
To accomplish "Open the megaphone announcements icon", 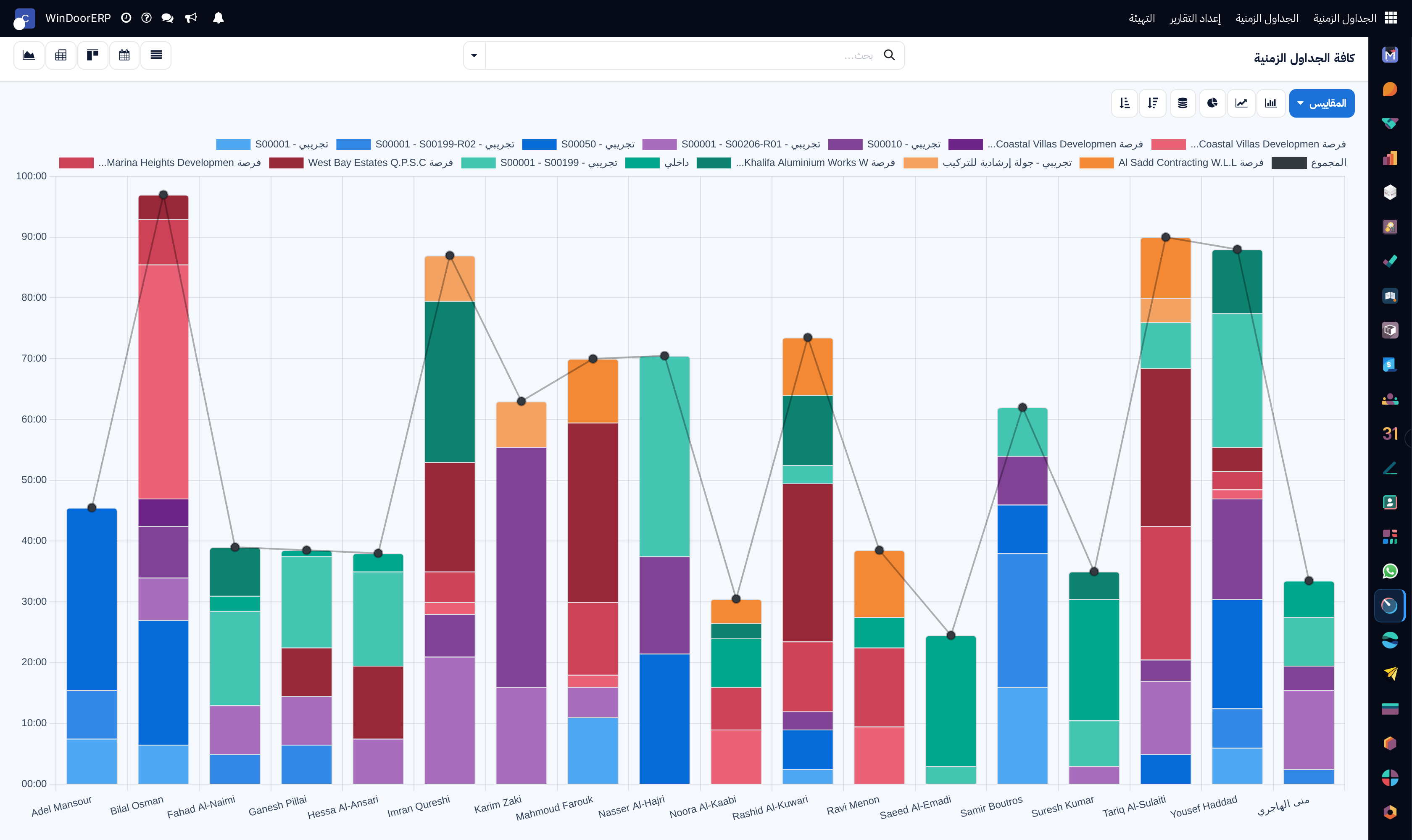I will pos(192,18).
